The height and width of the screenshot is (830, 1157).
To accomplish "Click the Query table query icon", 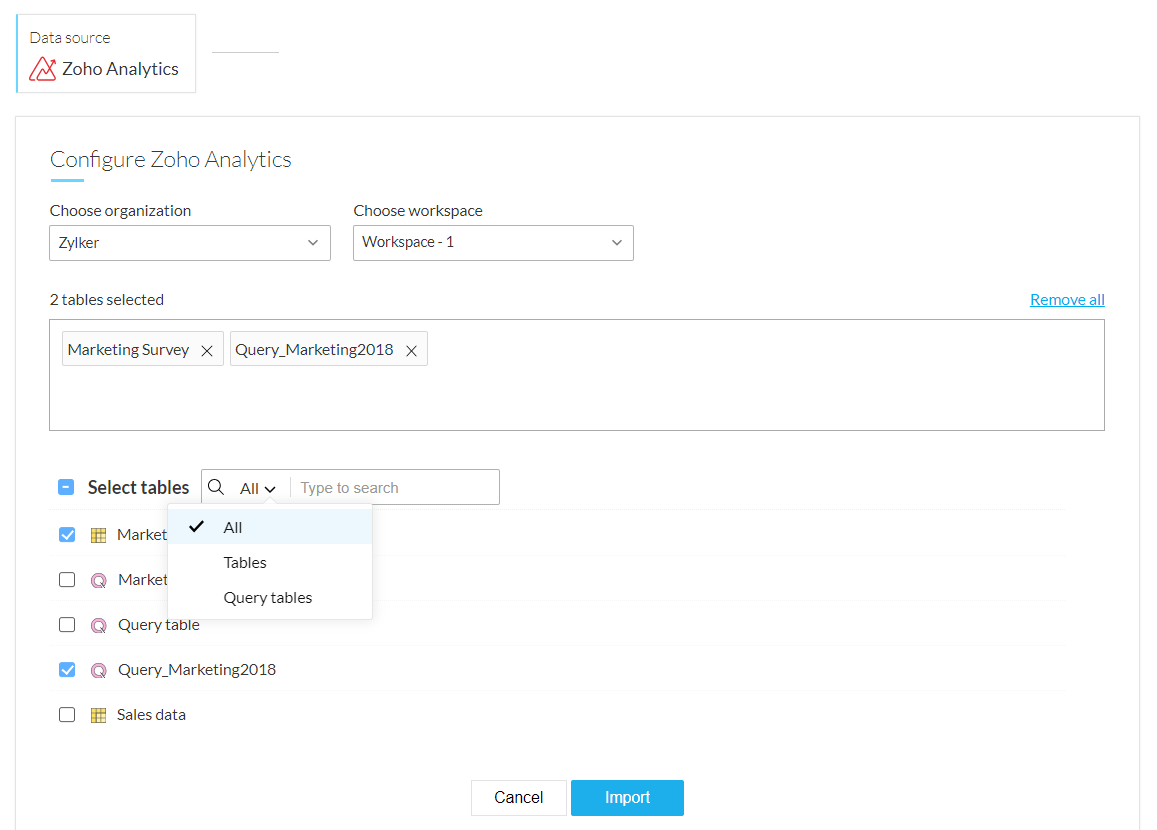I will [98, 625].
